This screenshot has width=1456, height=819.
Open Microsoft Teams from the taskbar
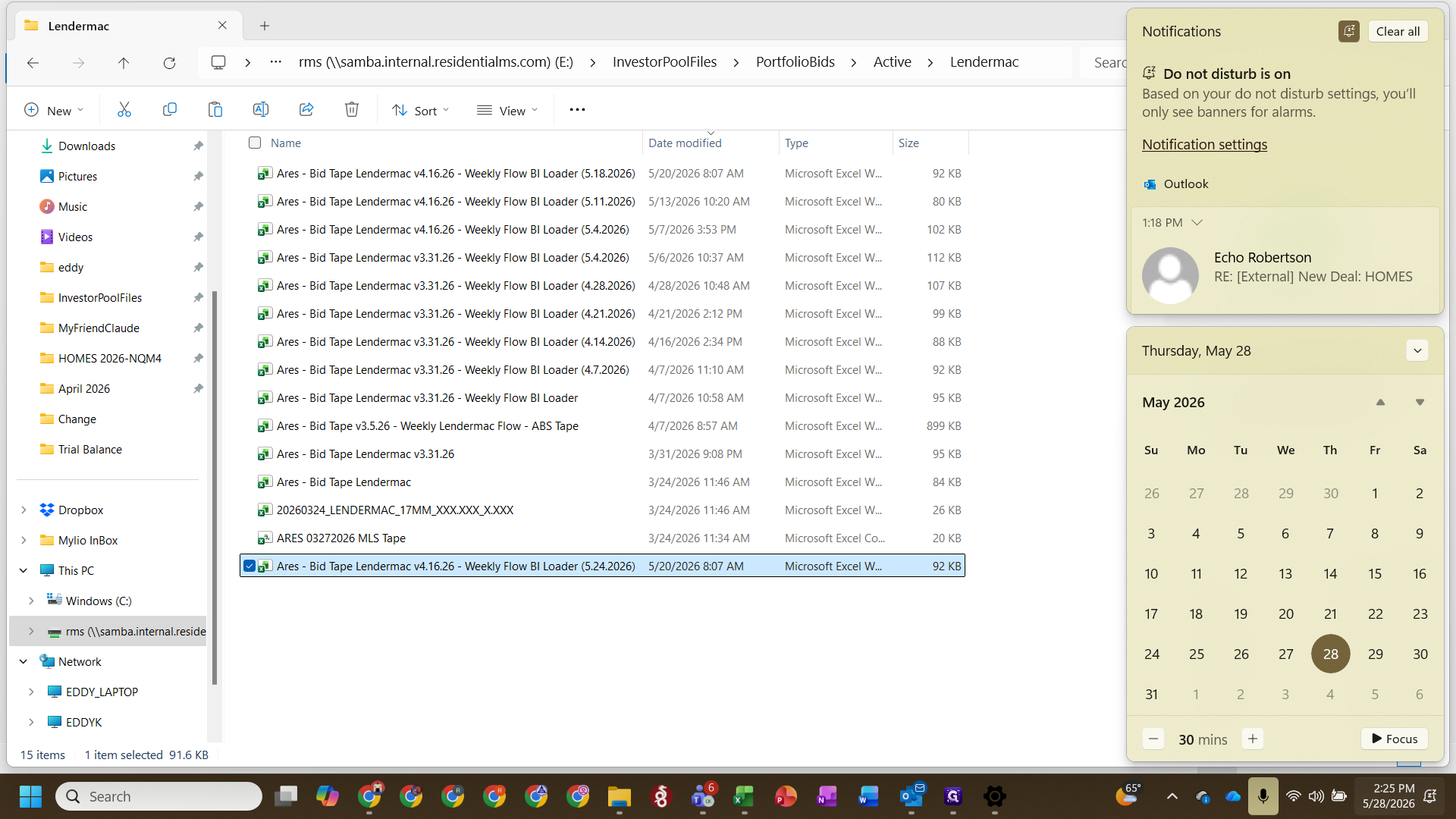[702, 796]
